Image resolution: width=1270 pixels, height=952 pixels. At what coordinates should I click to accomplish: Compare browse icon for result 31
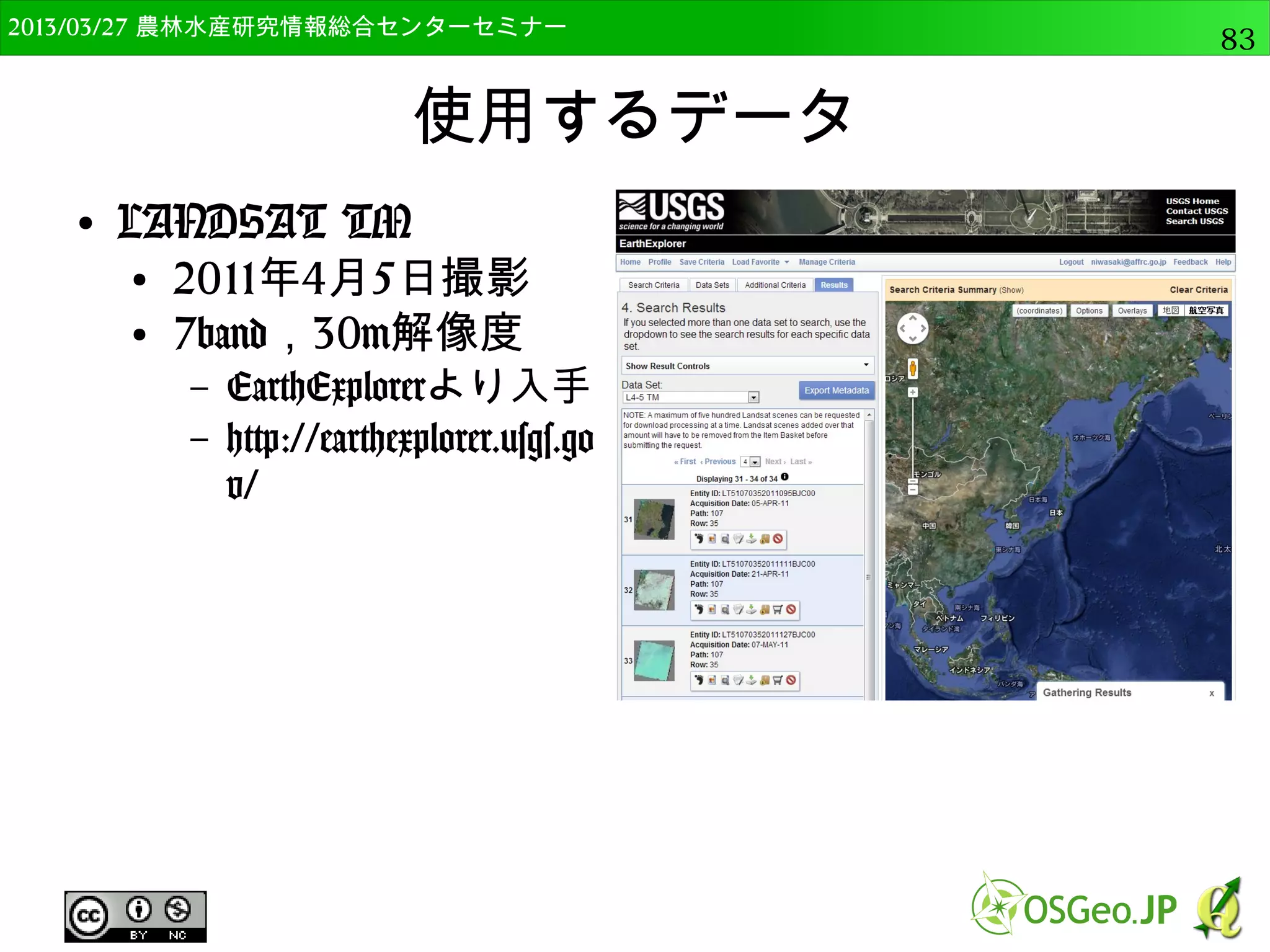[725, 539]
